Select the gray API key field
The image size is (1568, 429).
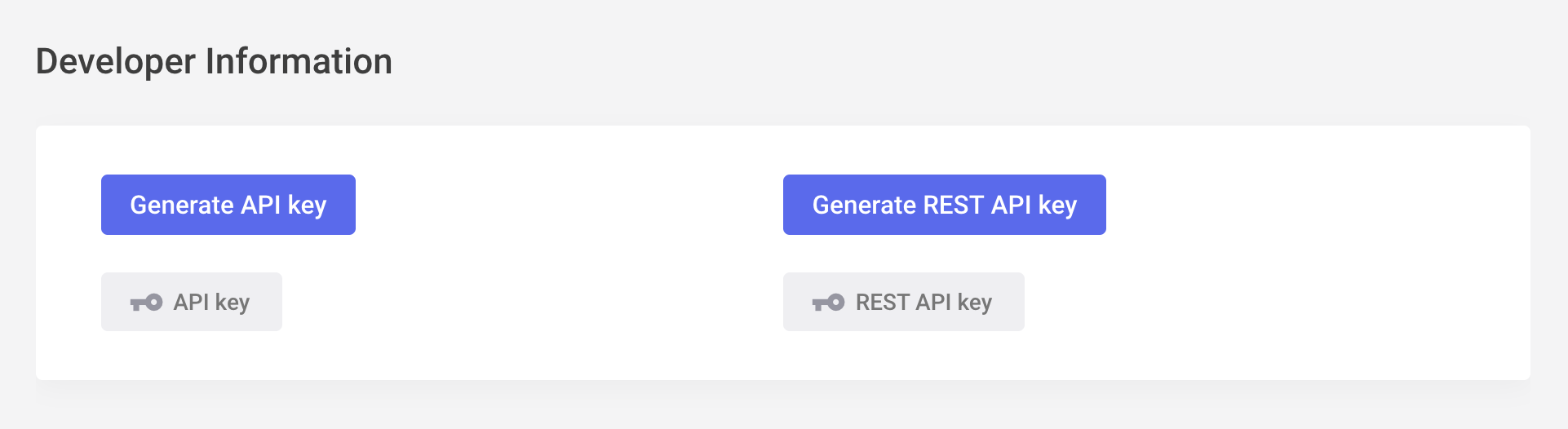(192, 302)
